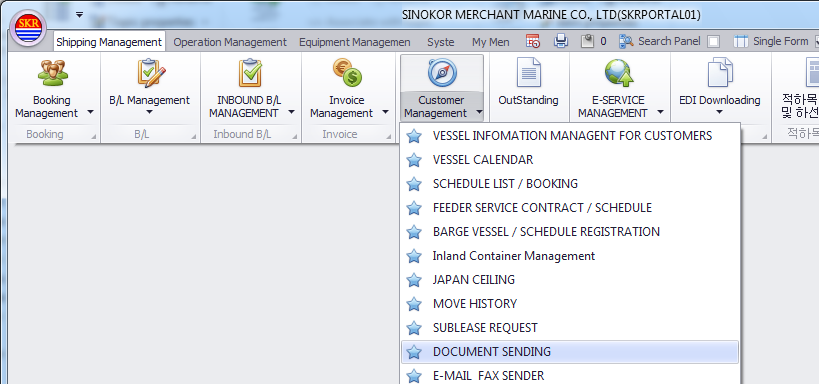Expand the Booking Management dropdown arrow

[90, 112]
